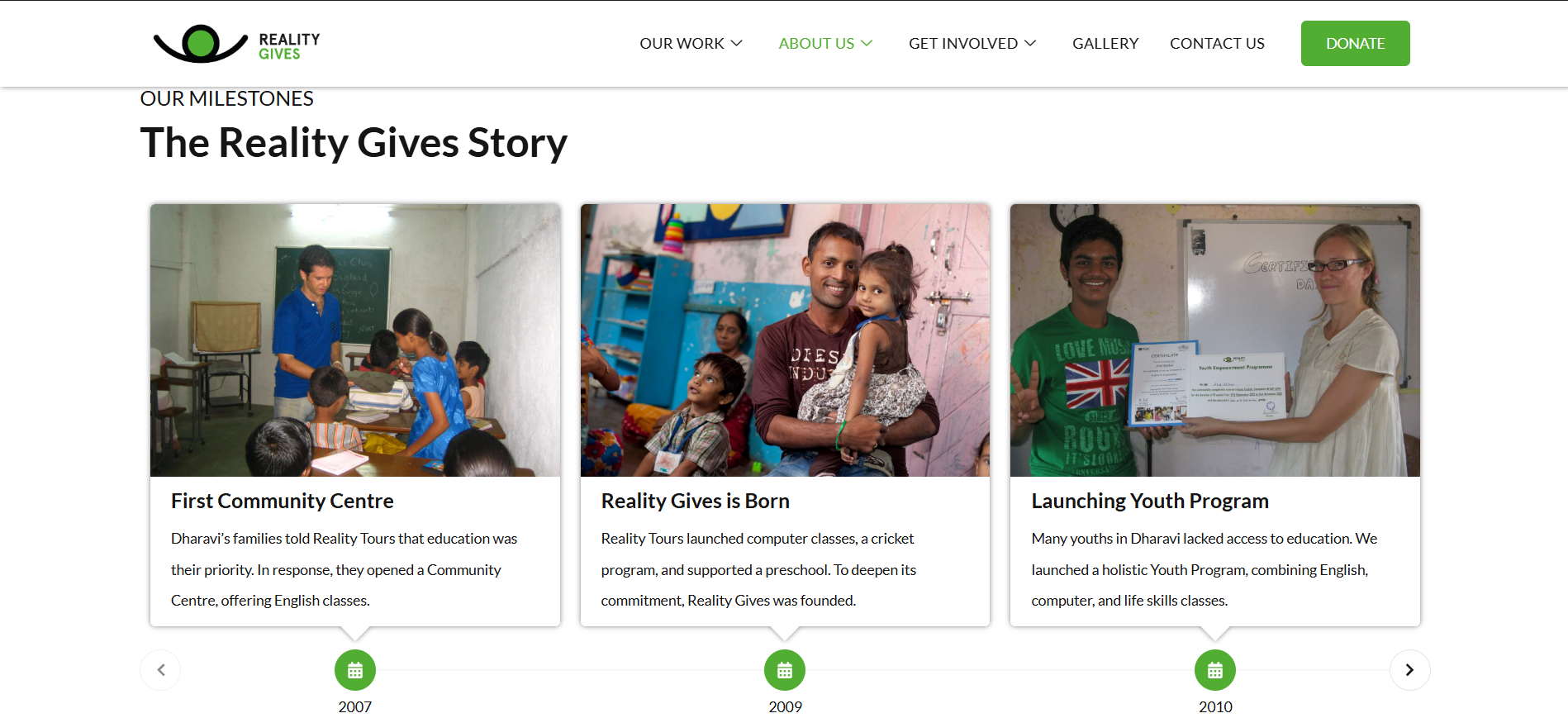Open the Contact Us page

point(1217,44)
